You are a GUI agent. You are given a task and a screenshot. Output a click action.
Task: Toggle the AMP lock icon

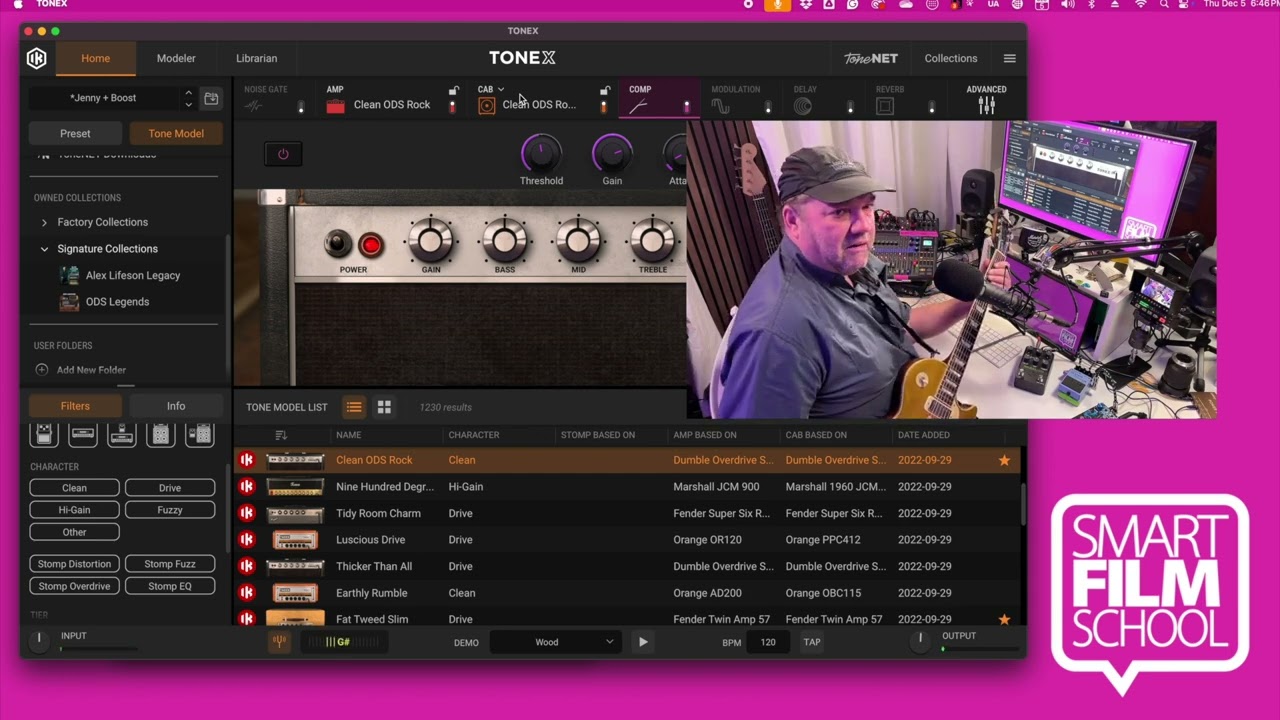pos(453,90)
